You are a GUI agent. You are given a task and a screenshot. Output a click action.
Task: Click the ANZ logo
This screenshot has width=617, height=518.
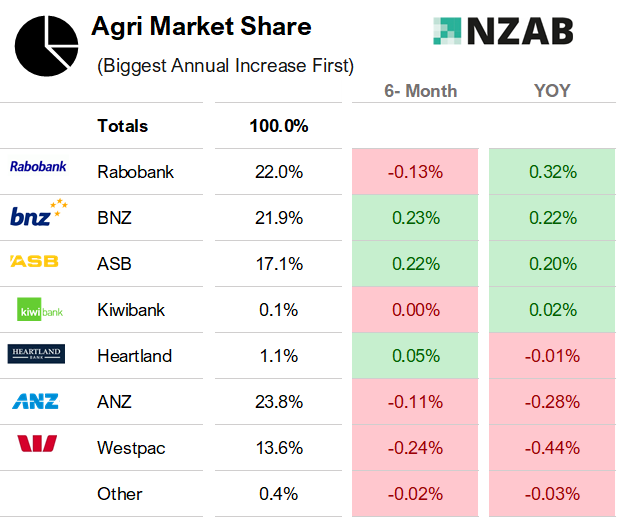tap(36, 401)
